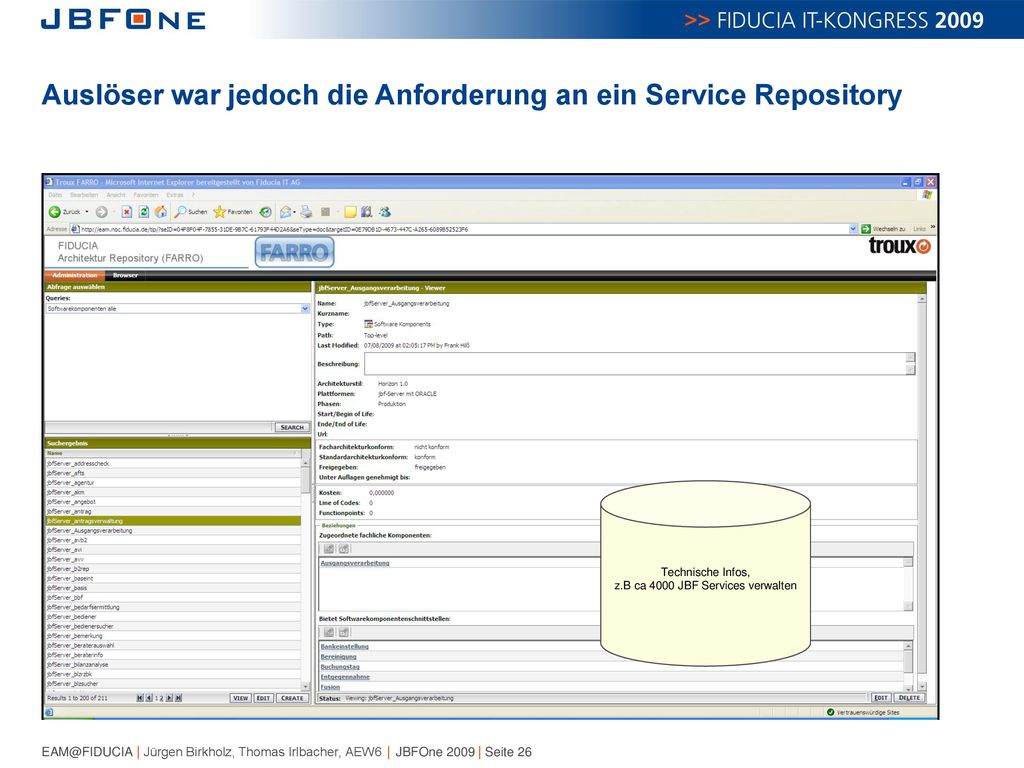This screenshot has height=768, width=1024.
Task: Select jbfServer_basis in results
Action: tap(173, 588)
